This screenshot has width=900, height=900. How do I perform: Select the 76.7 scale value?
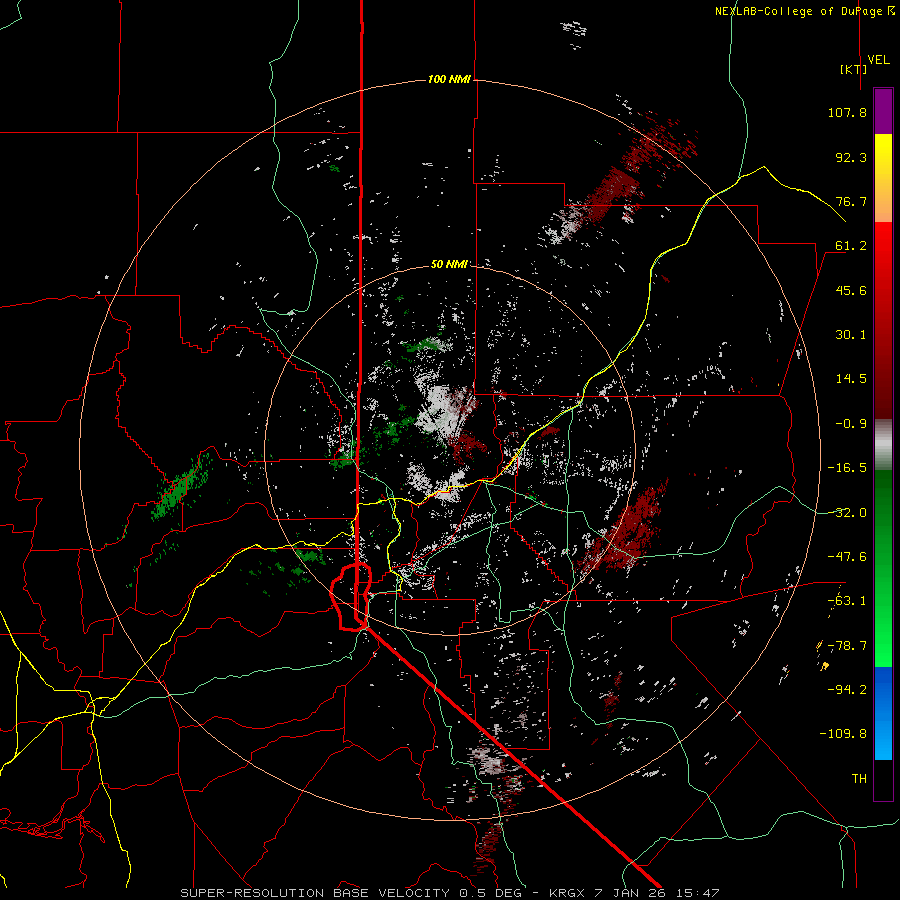pos(851,201)
